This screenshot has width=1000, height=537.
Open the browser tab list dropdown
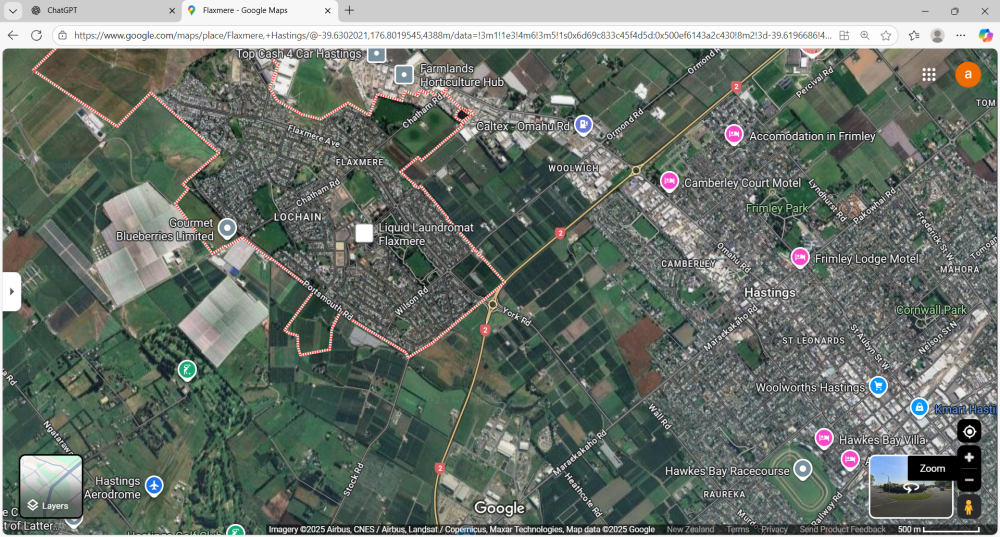(13, 10)
